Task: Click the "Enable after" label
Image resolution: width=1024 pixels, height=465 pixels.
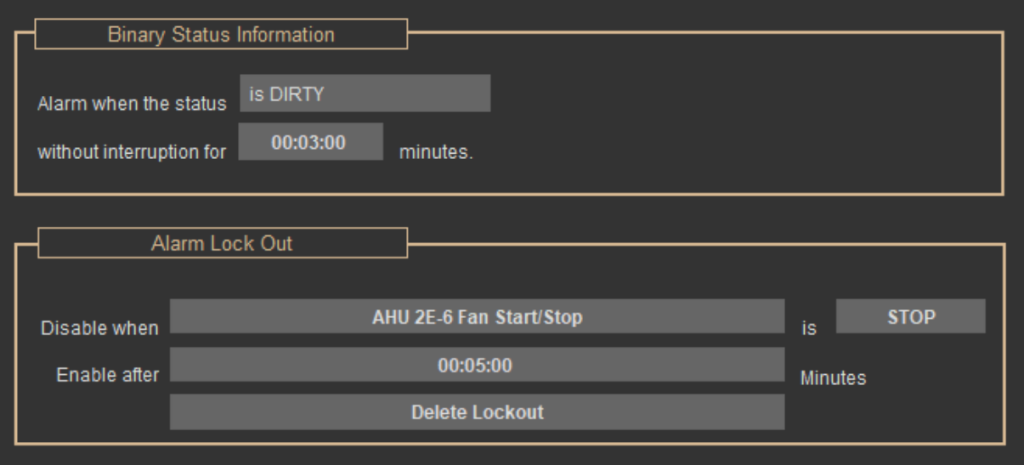Action: tap(107, 375)
